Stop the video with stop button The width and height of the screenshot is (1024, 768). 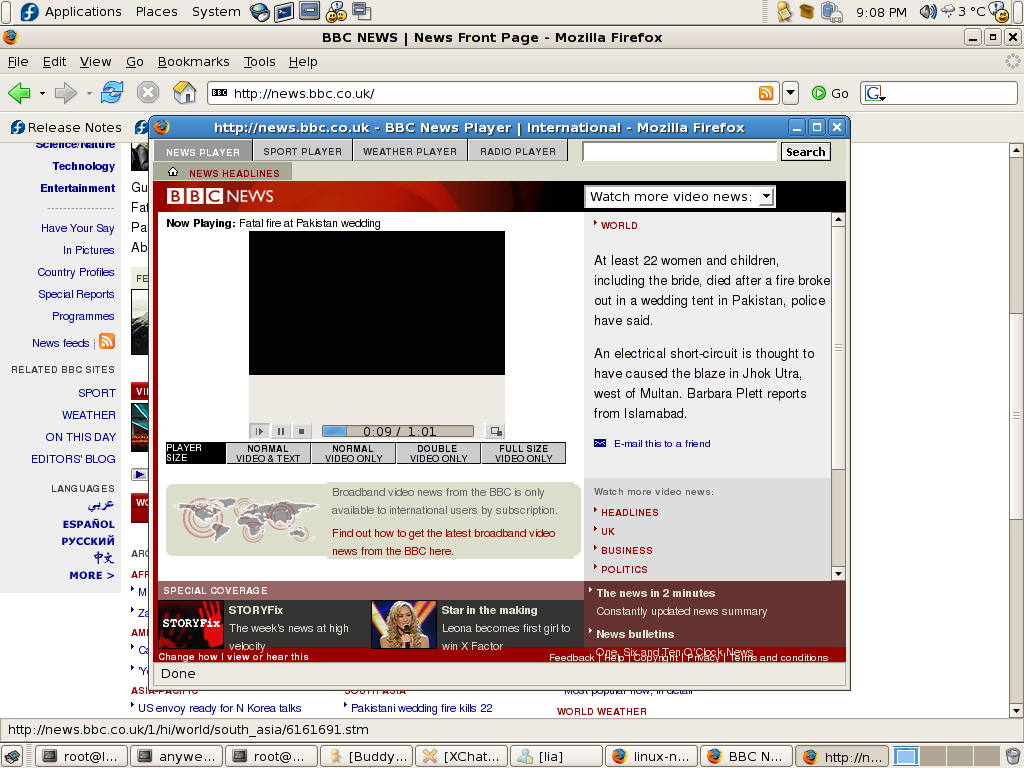[301, 431]
